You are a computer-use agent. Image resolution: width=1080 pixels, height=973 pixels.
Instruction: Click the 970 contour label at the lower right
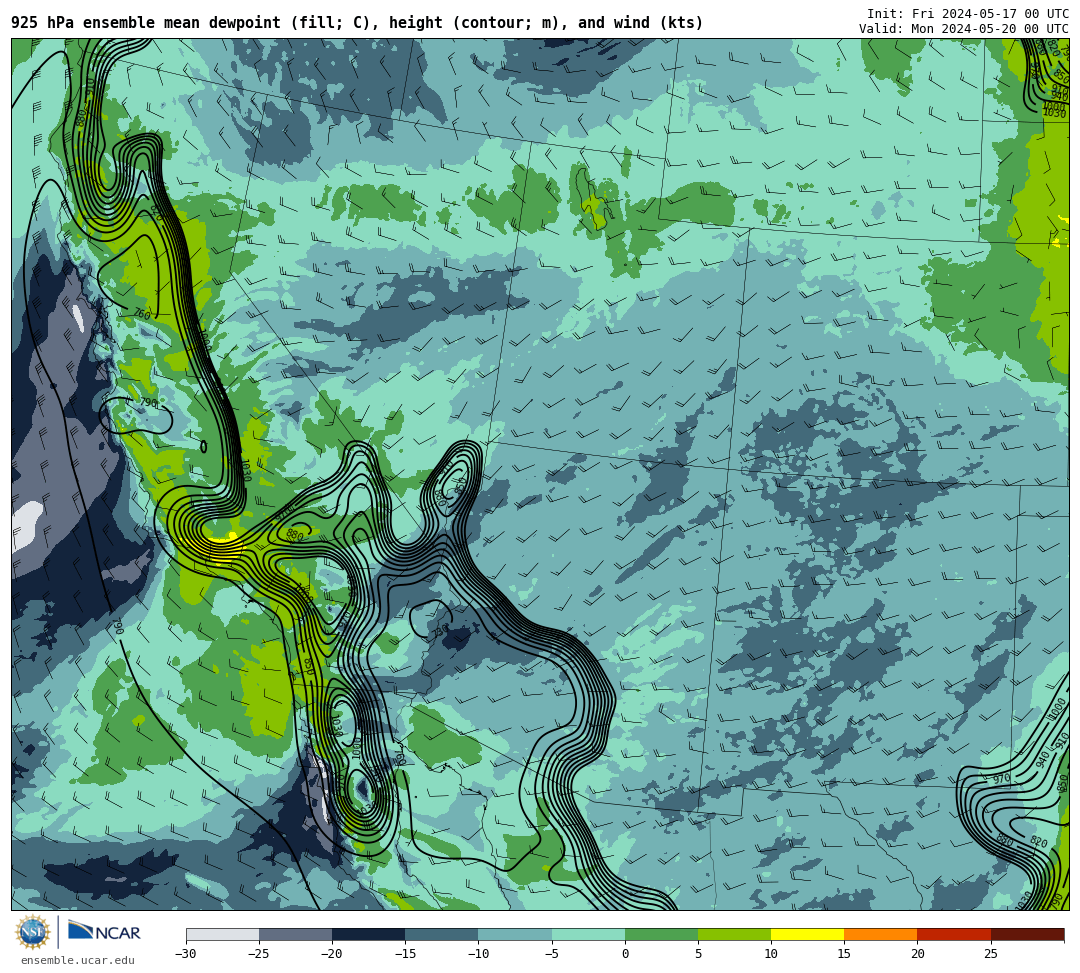[1001, 779]
